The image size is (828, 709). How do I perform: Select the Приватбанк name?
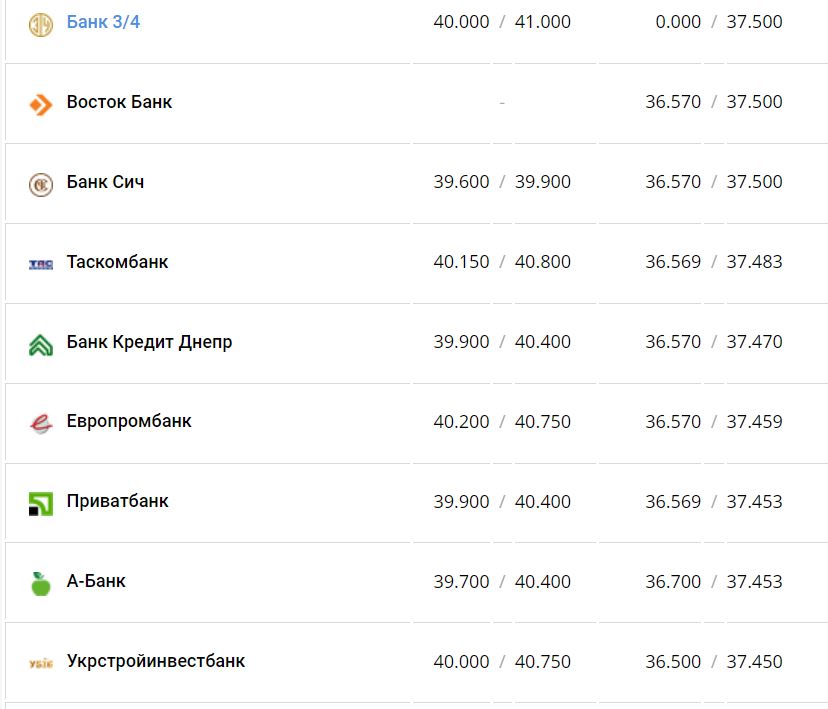[x=117, y=501]
